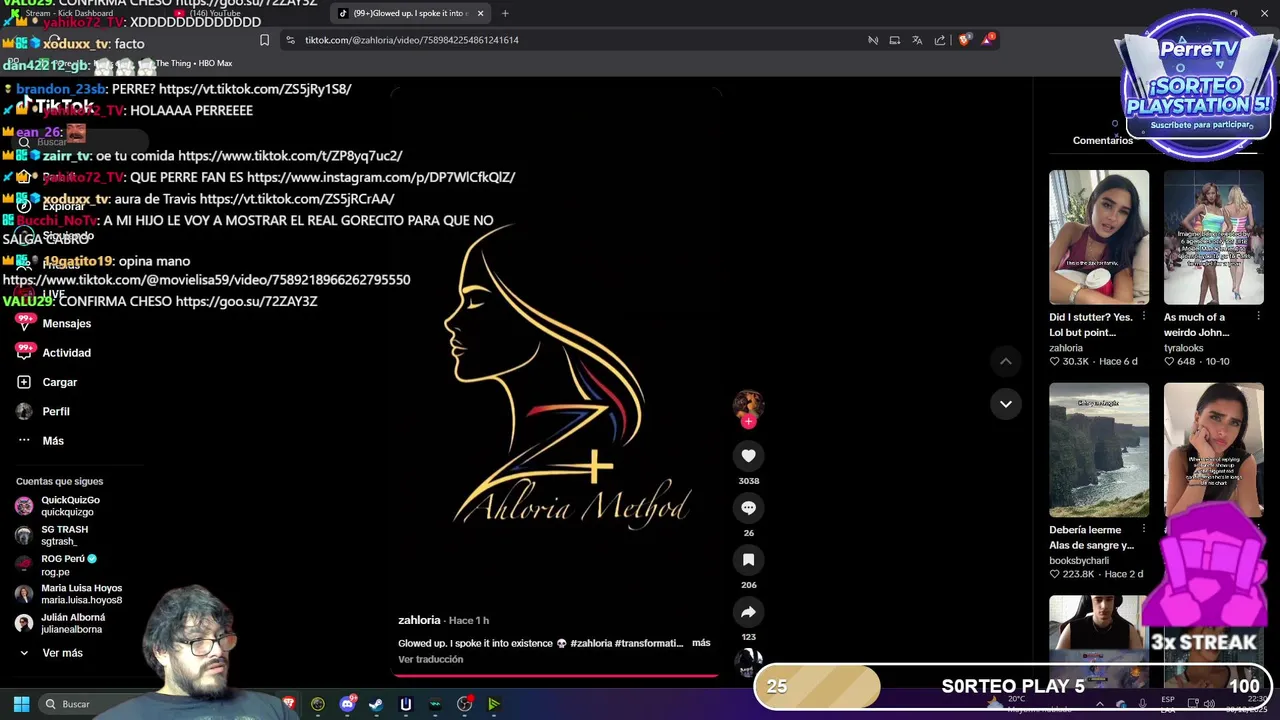The image size is (1280, 720).
Task: Play the Zahloria Method video area
Action: pos(556,380)
